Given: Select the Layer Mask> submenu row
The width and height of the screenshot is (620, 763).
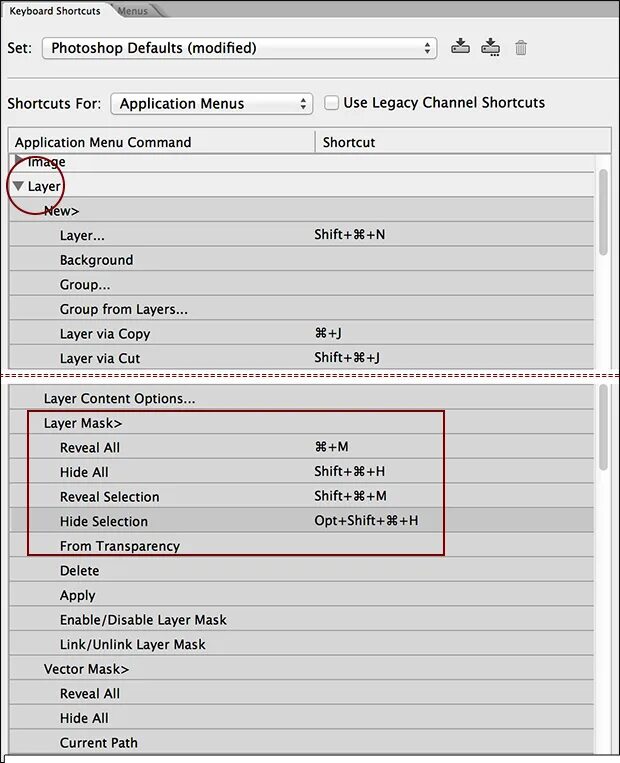Looking at the screenshot, I should click(x=301, y=423).
